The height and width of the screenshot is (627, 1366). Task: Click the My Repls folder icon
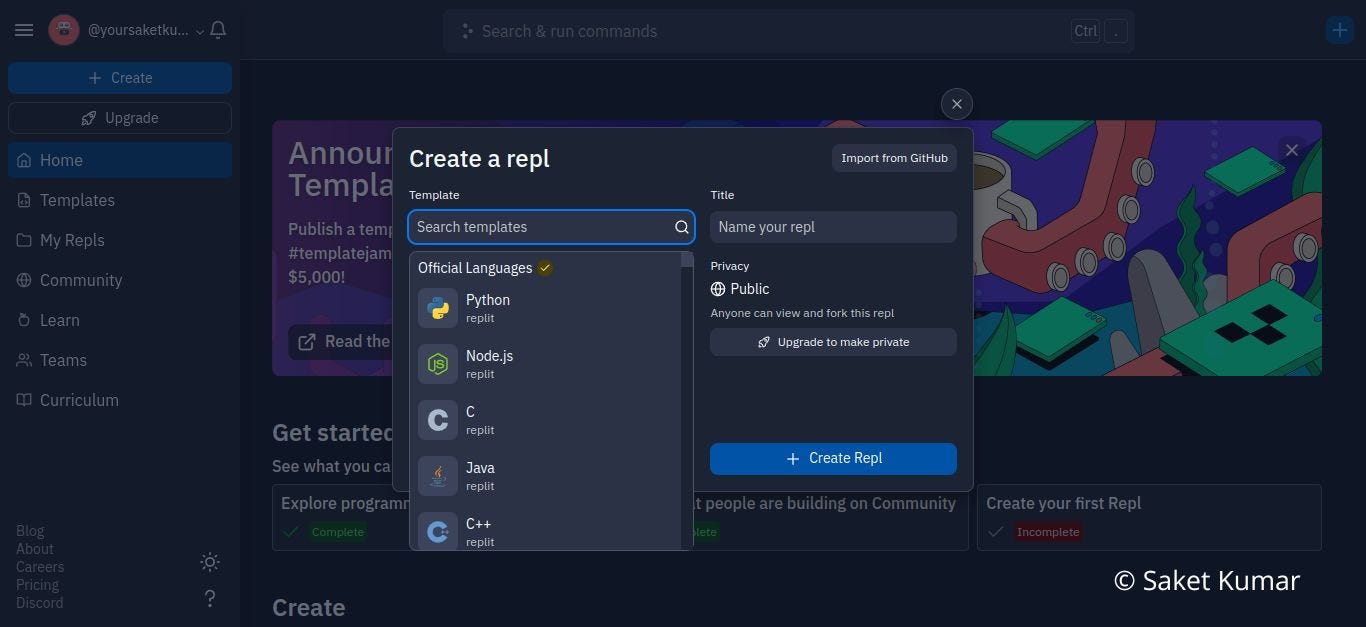pos(24,240)
